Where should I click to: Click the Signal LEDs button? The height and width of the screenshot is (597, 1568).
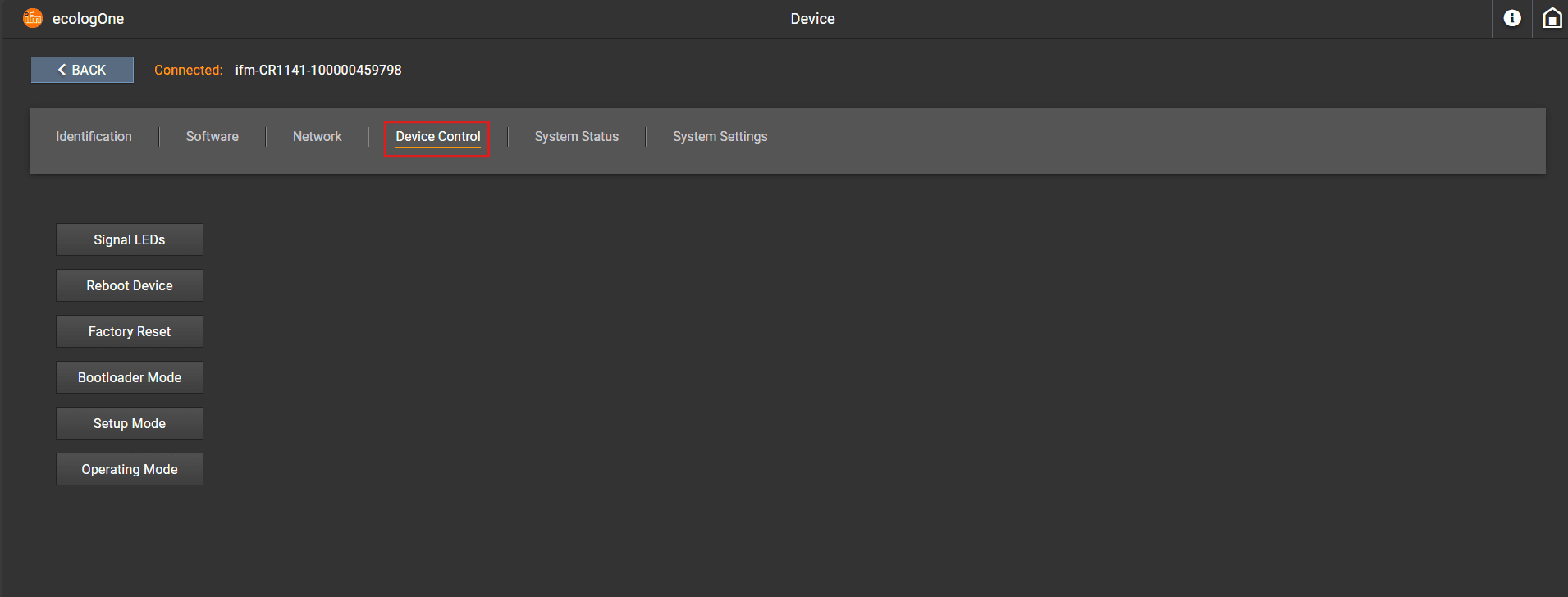130,239
